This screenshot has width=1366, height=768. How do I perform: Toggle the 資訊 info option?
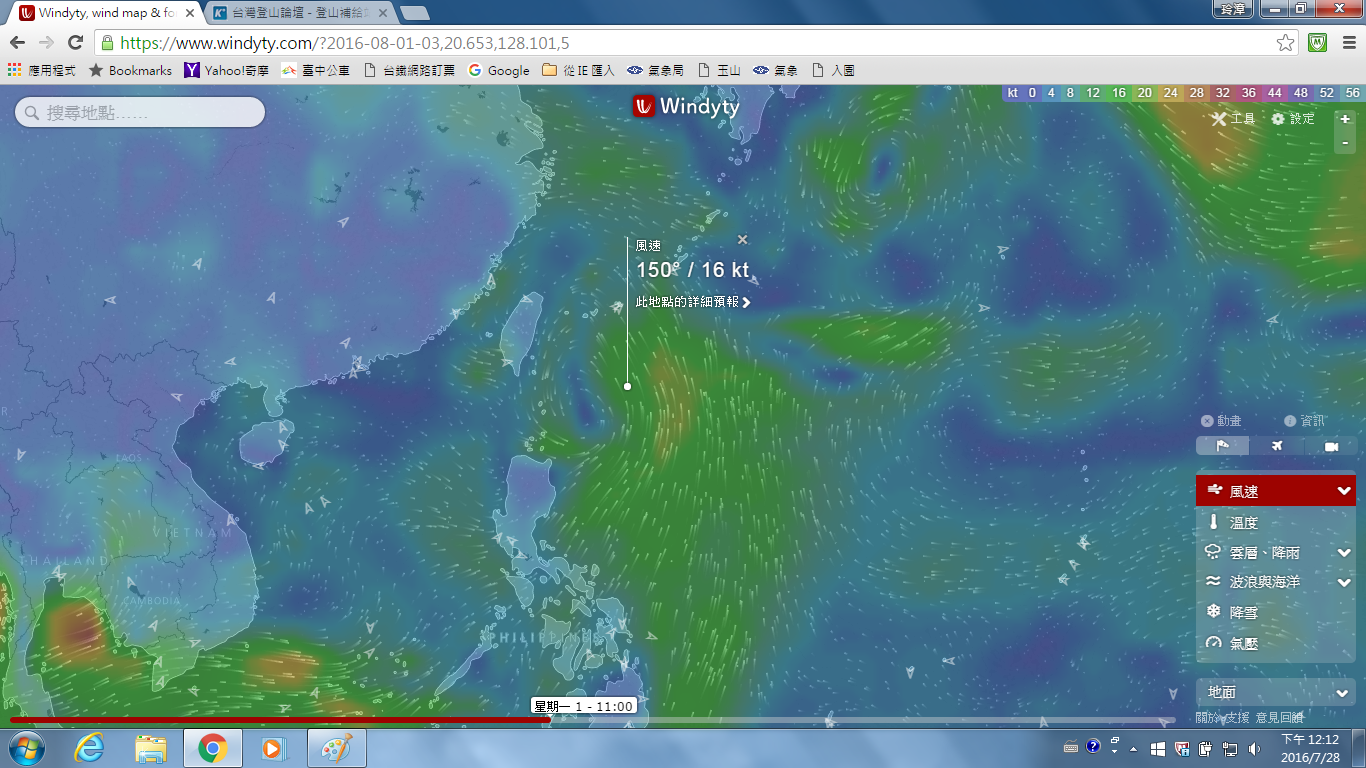(1304, 421)
